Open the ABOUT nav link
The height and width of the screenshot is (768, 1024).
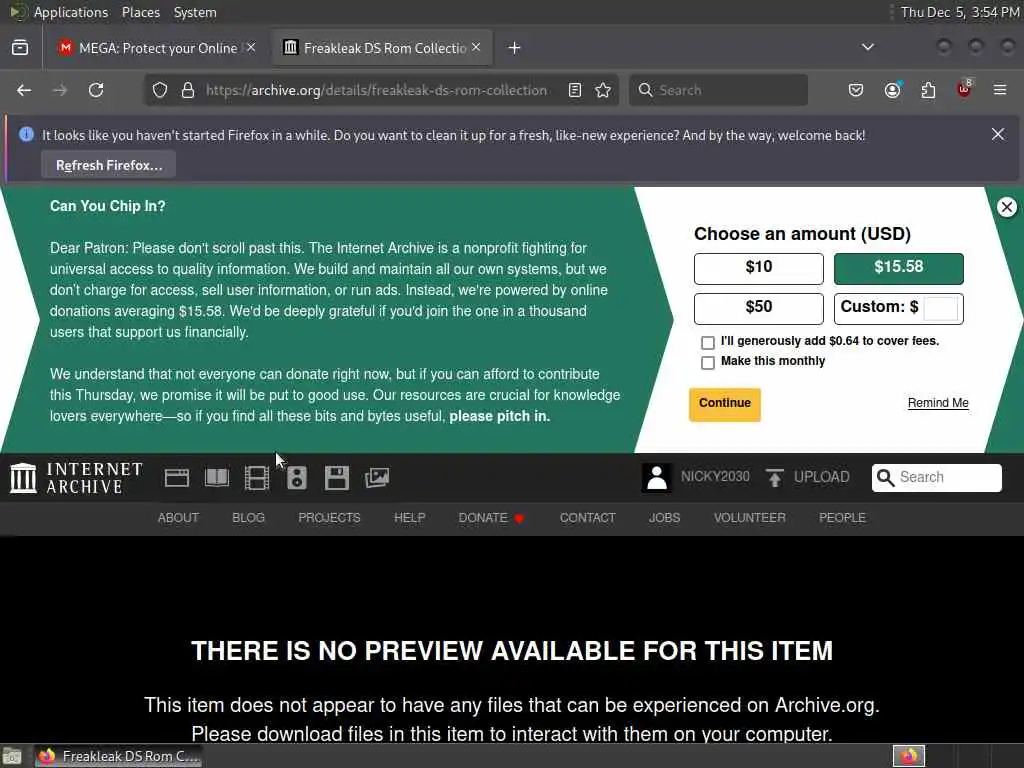point(178,518)
